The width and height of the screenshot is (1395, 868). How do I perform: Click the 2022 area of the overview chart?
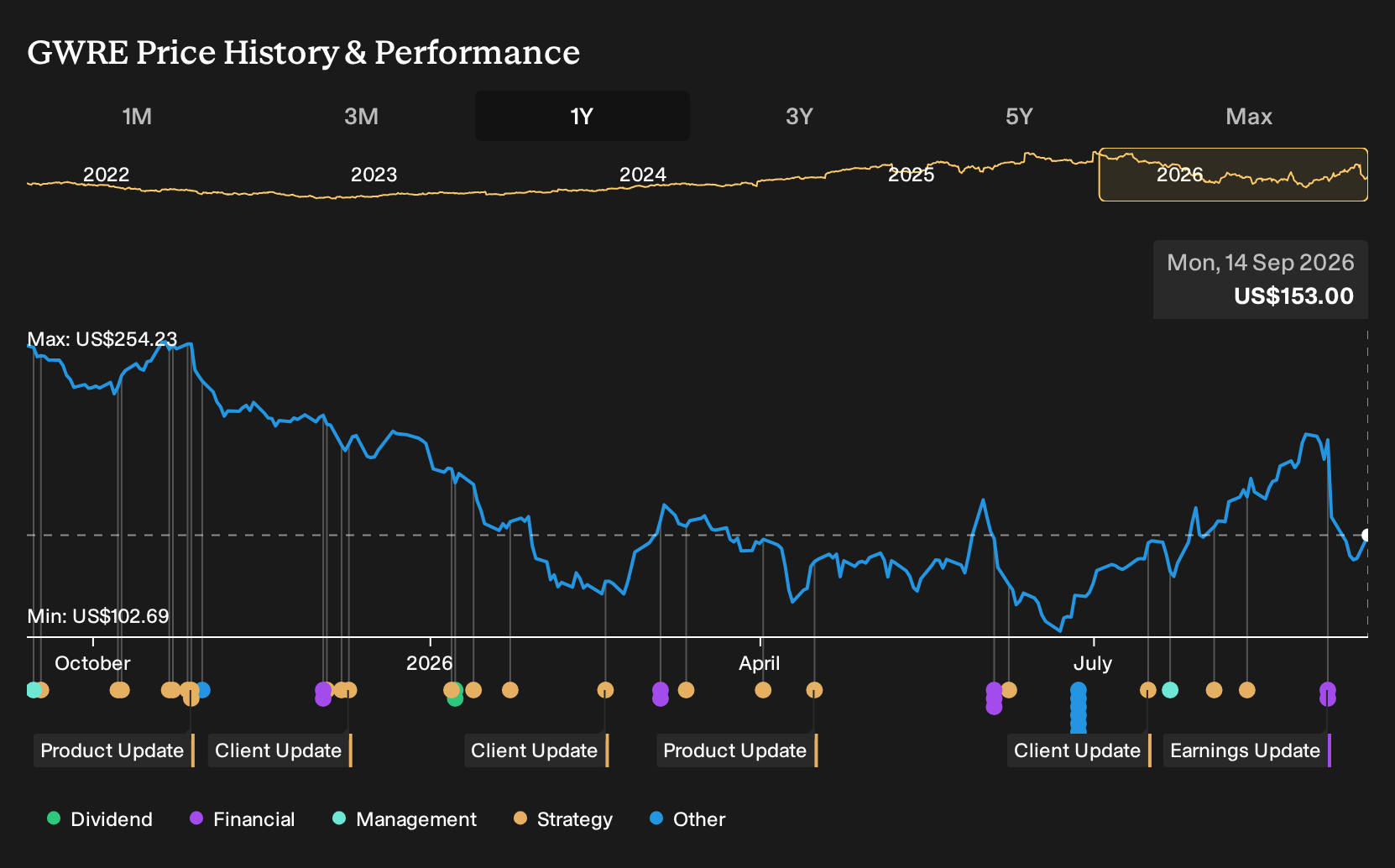click(107, 174)
